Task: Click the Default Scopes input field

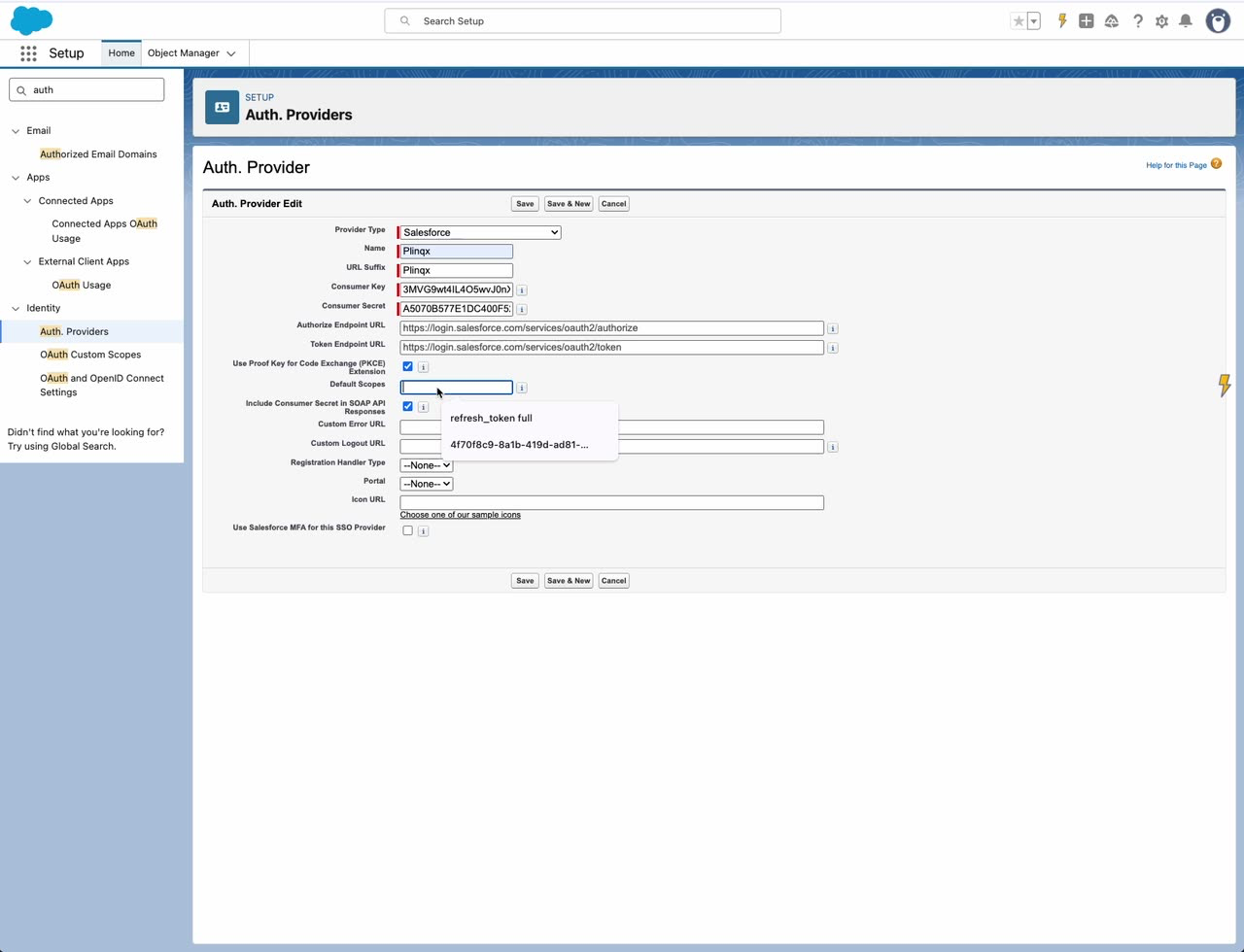Action: pos(456,388)
